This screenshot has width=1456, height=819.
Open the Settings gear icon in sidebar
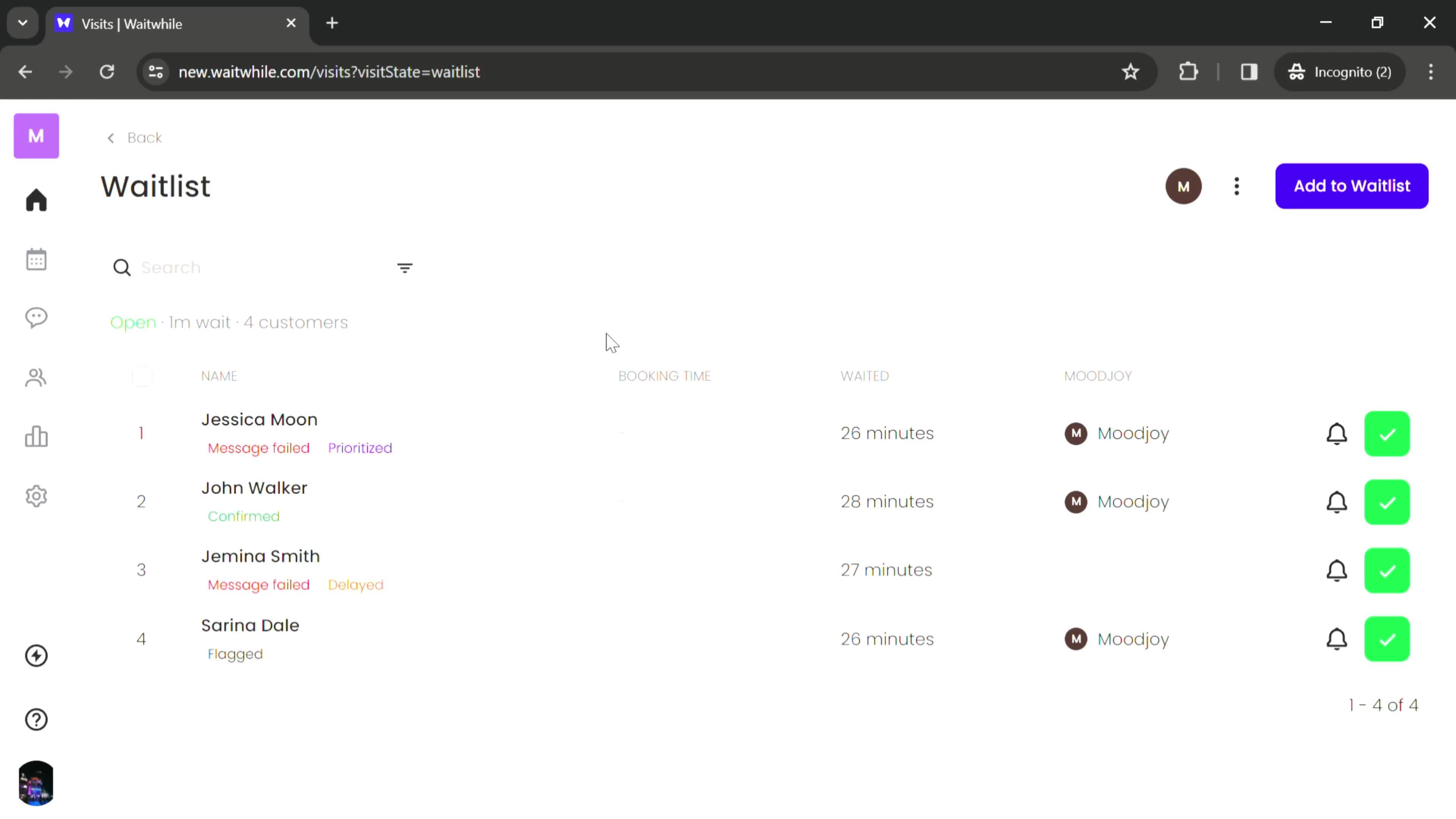(36, 496)
